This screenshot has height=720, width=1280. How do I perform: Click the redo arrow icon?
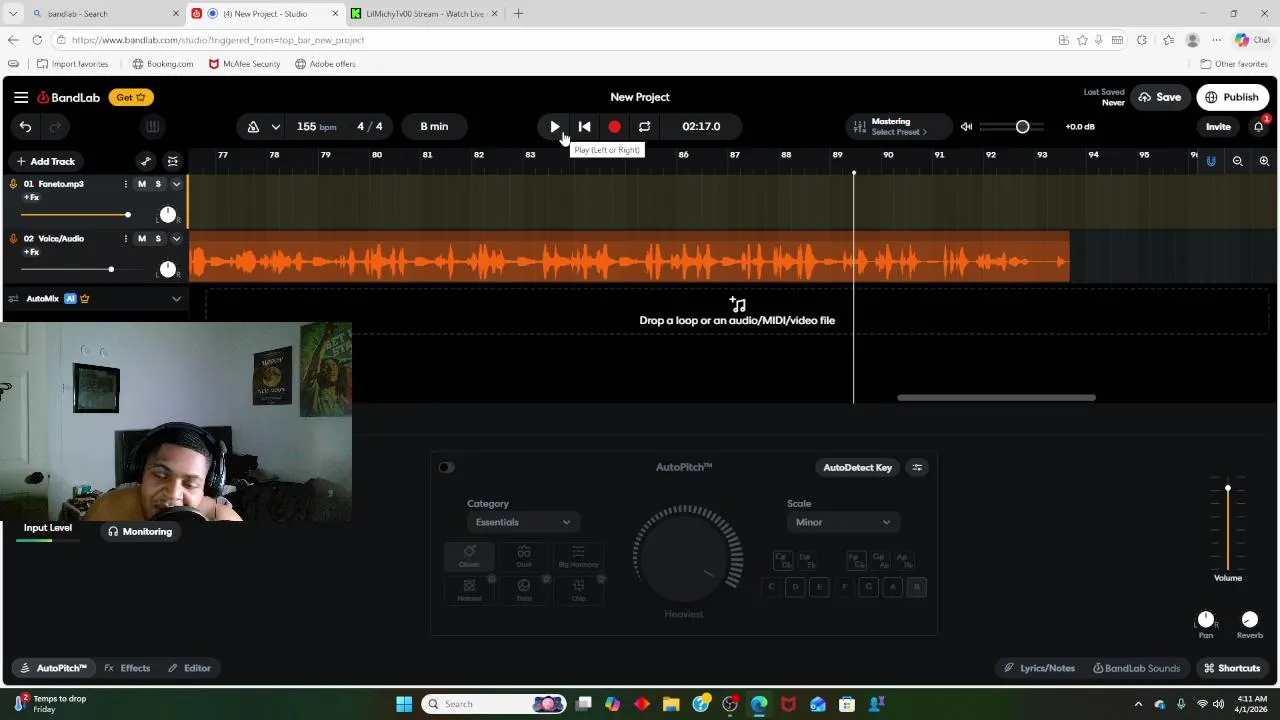tap(55, 127)
